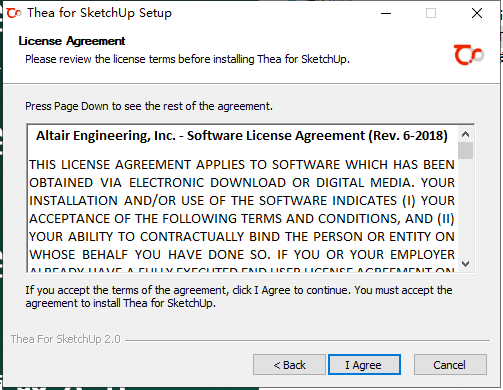Close the setup window with the X

[x=477, y=13]
